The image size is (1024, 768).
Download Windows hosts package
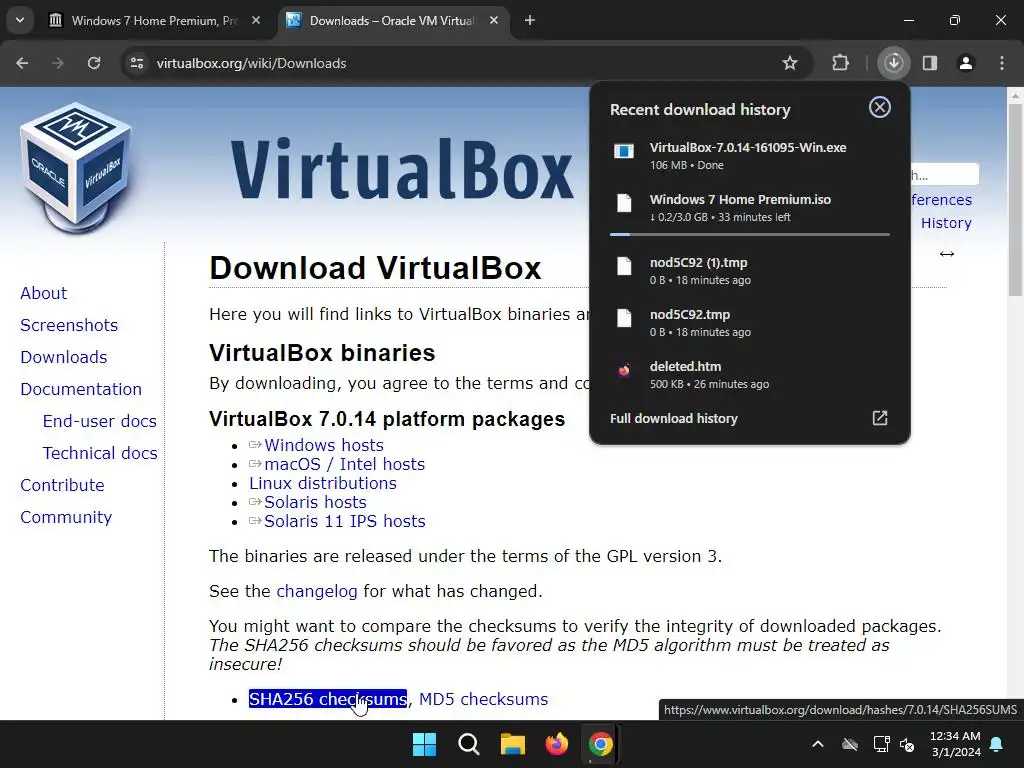(x=324, y=445)
